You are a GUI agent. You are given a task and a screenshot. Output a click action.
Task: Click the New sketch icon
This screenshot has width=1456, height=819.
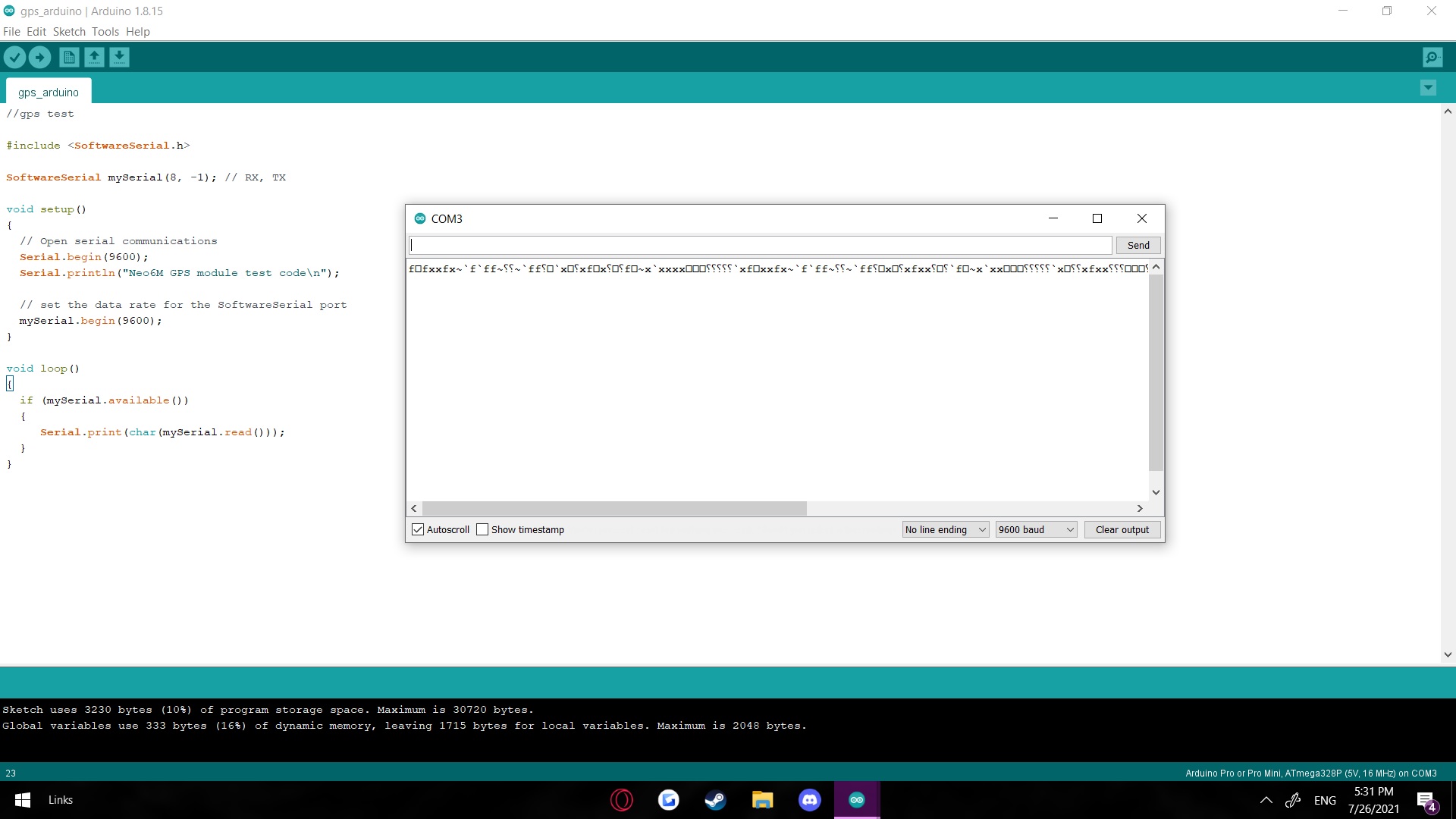69,57
